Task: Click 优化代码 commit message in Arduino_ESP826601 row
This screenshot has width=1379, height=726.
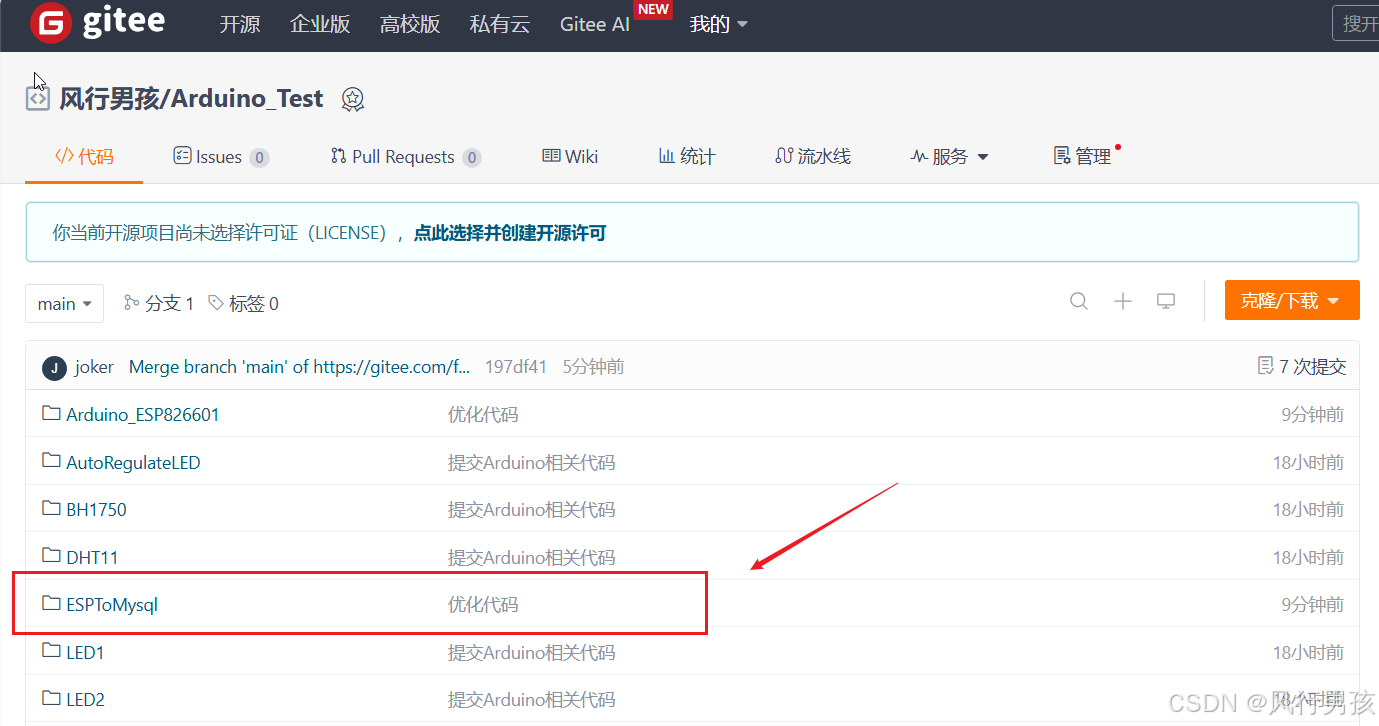Action: 483,414
